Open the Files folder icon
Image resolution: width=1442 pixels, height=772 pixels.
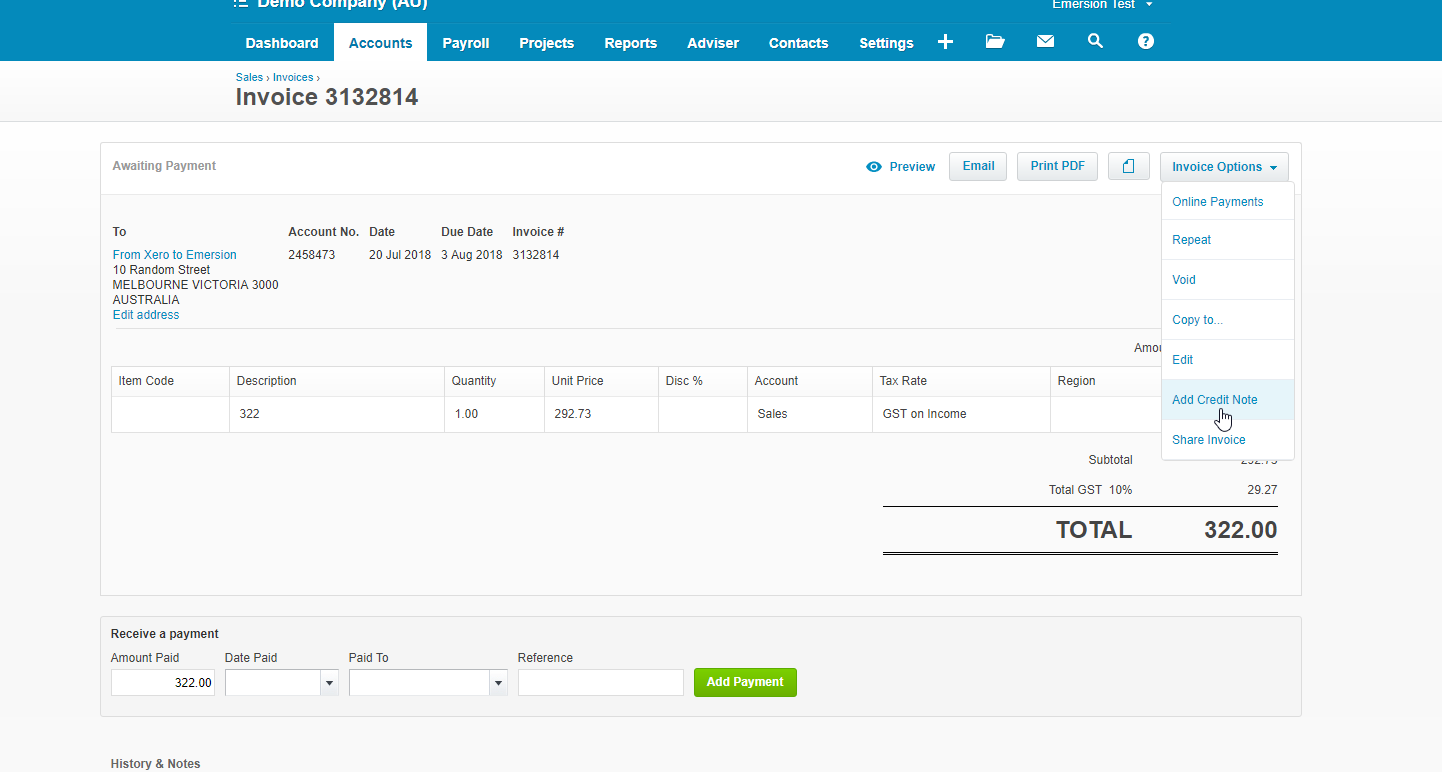(x=995, y=42)
